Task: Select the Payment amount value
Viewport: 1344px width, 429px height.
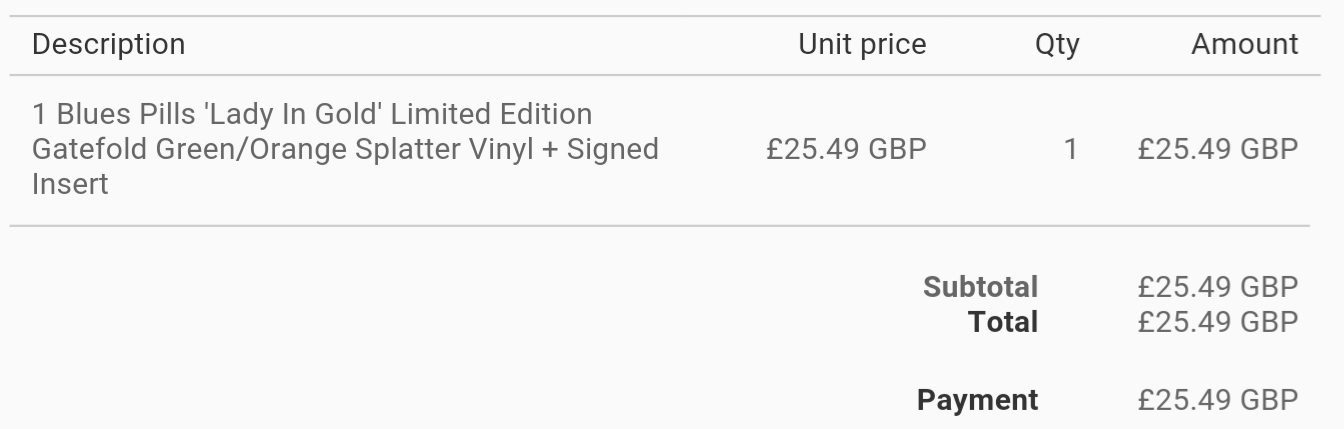Action: point(1217,400)
